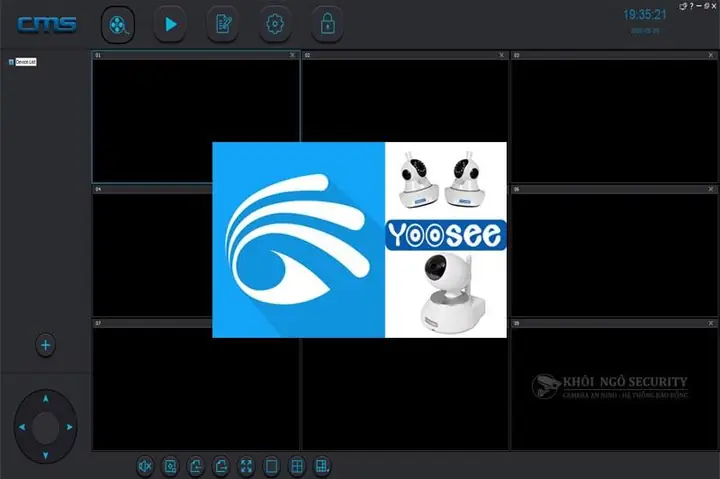Switch to fullscreen view
720x479 pixels.
246,466
